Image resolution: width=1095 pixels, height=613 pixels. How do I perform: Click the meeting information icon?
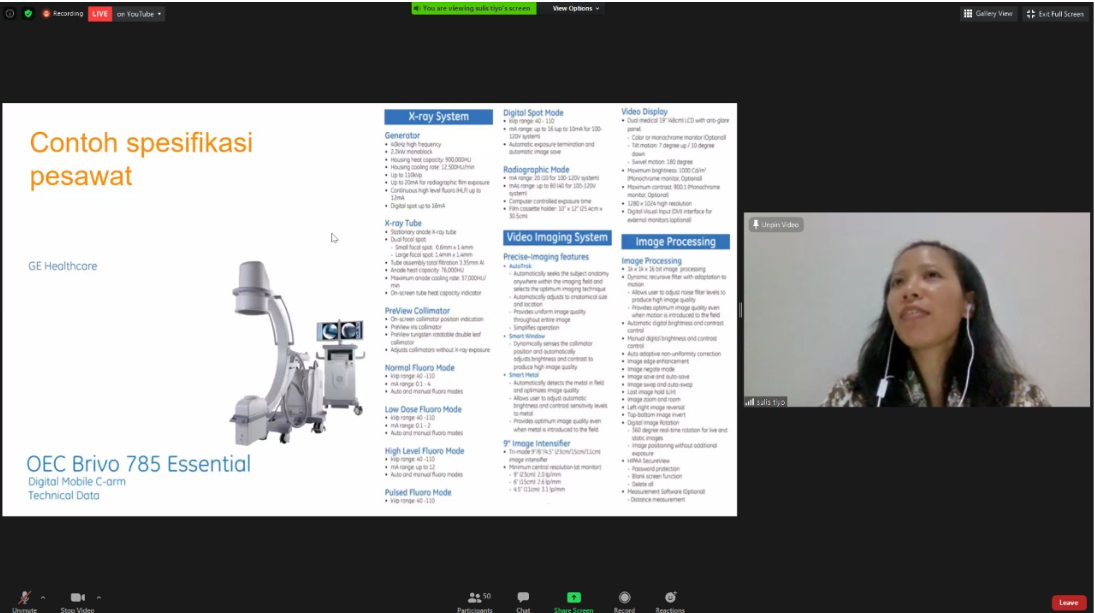pyautogui.click(x=10, y=13)
